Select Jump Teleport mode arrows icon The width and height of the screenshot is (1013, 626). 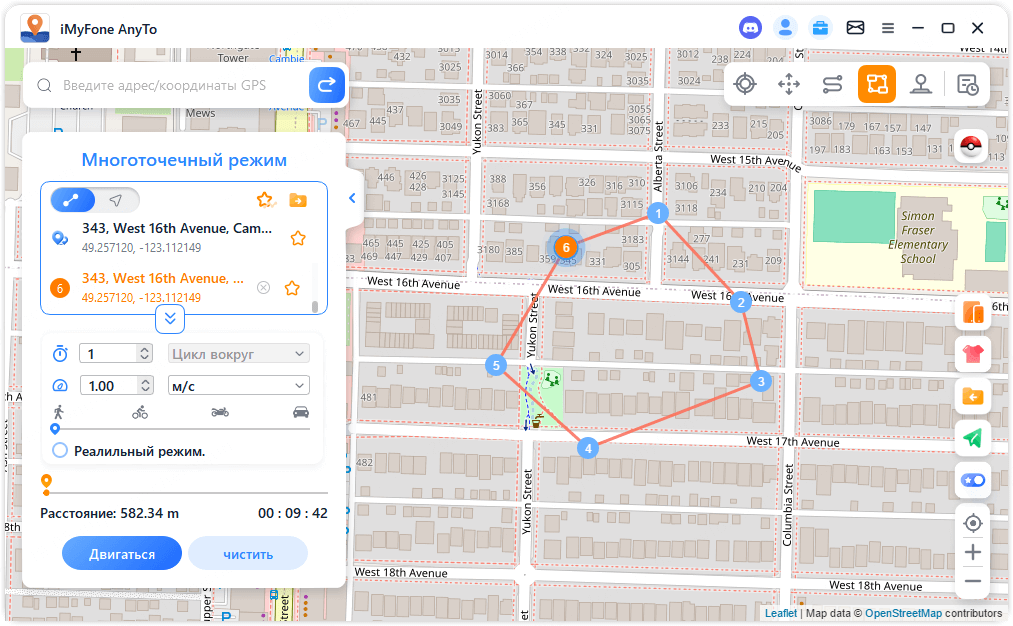(x=789, y=84)
